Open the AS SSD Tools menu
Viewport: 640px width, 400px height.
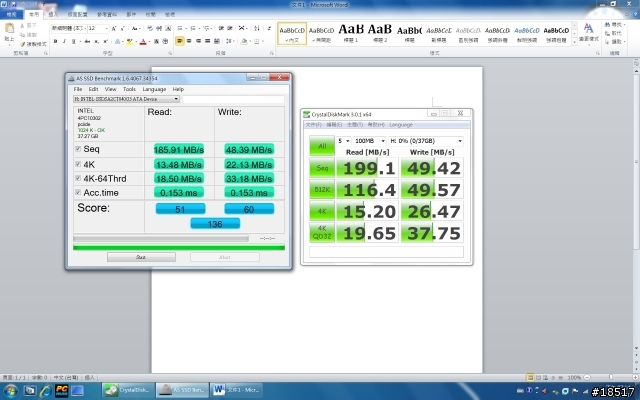129,89
